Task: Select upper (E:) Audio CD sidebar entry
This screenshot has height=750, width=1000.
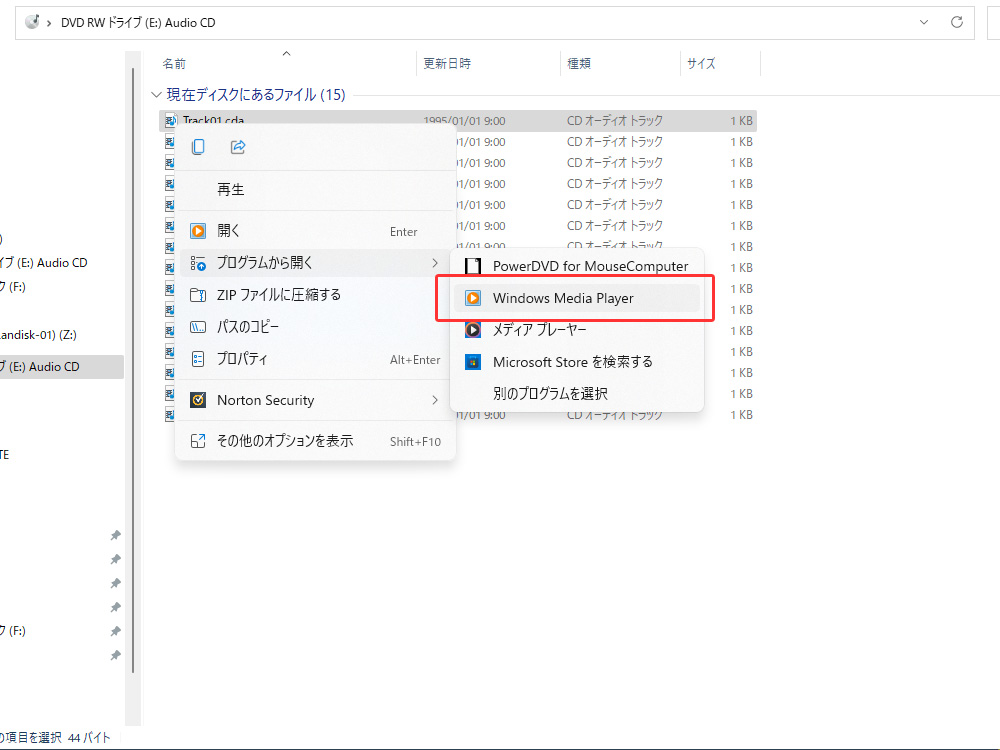Action: (44, 263)
